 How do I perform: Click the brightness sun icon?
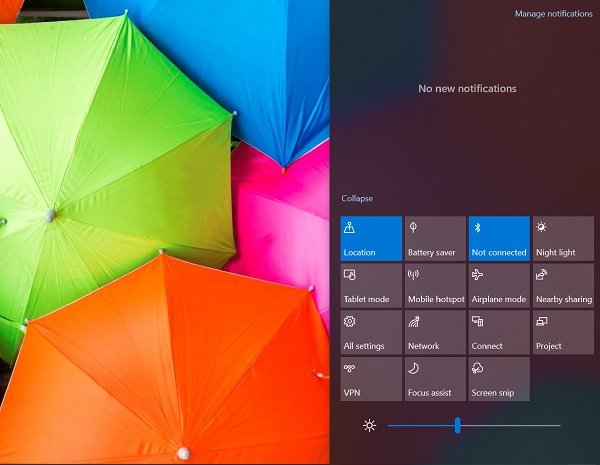[x=369, y=426]
